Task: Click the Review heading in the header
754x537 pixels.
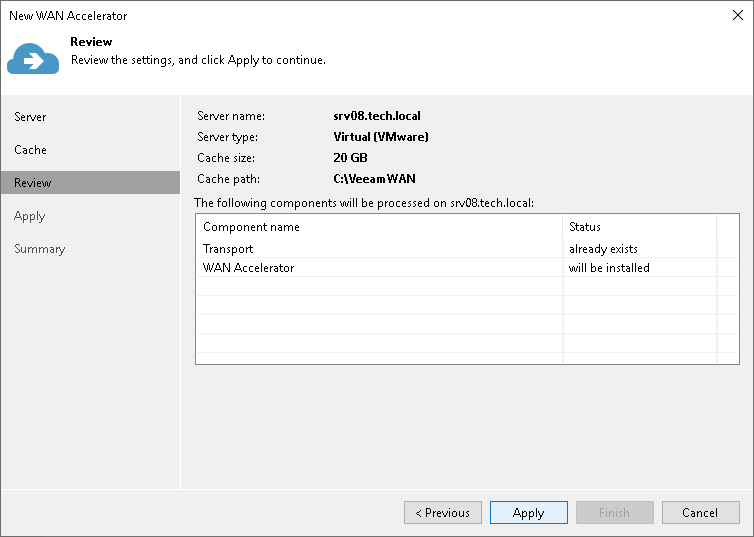Action: pos(91,42)
